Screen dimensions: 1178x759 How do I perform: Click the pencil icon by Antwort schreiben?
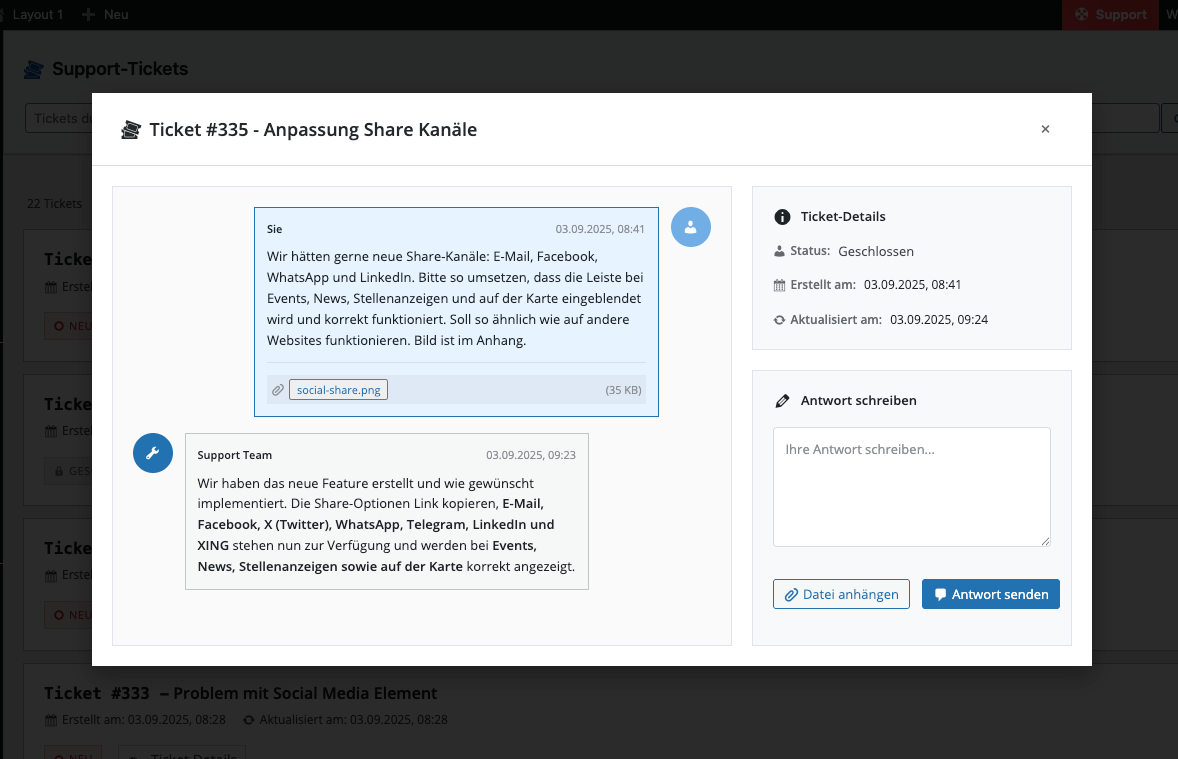click(782, 401)
